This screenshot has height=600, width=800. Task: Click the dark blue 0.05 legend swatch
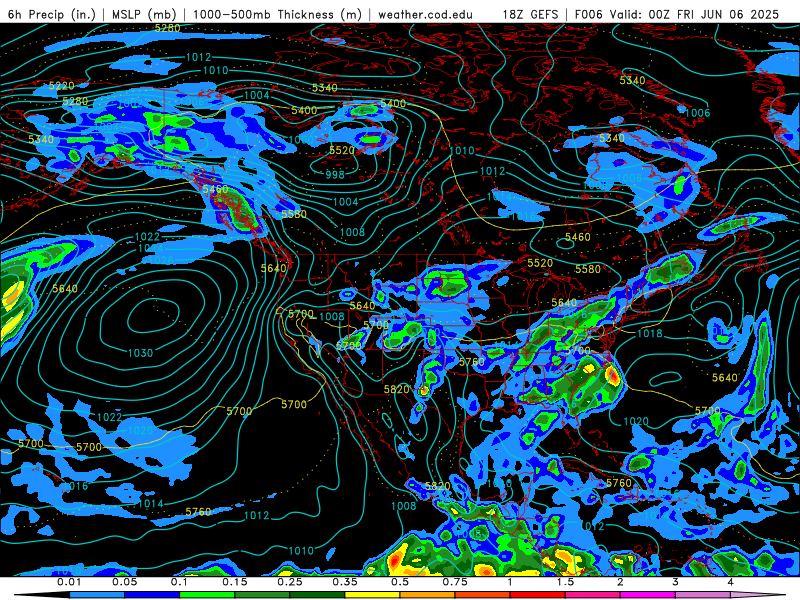click(152, 595)
